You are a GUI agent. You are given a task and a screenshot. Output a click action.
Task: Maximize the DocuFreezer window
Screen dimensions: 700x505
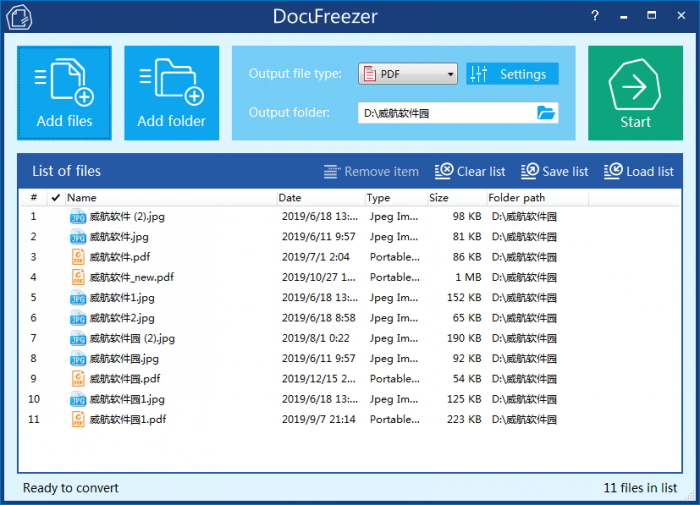point(652,16)
